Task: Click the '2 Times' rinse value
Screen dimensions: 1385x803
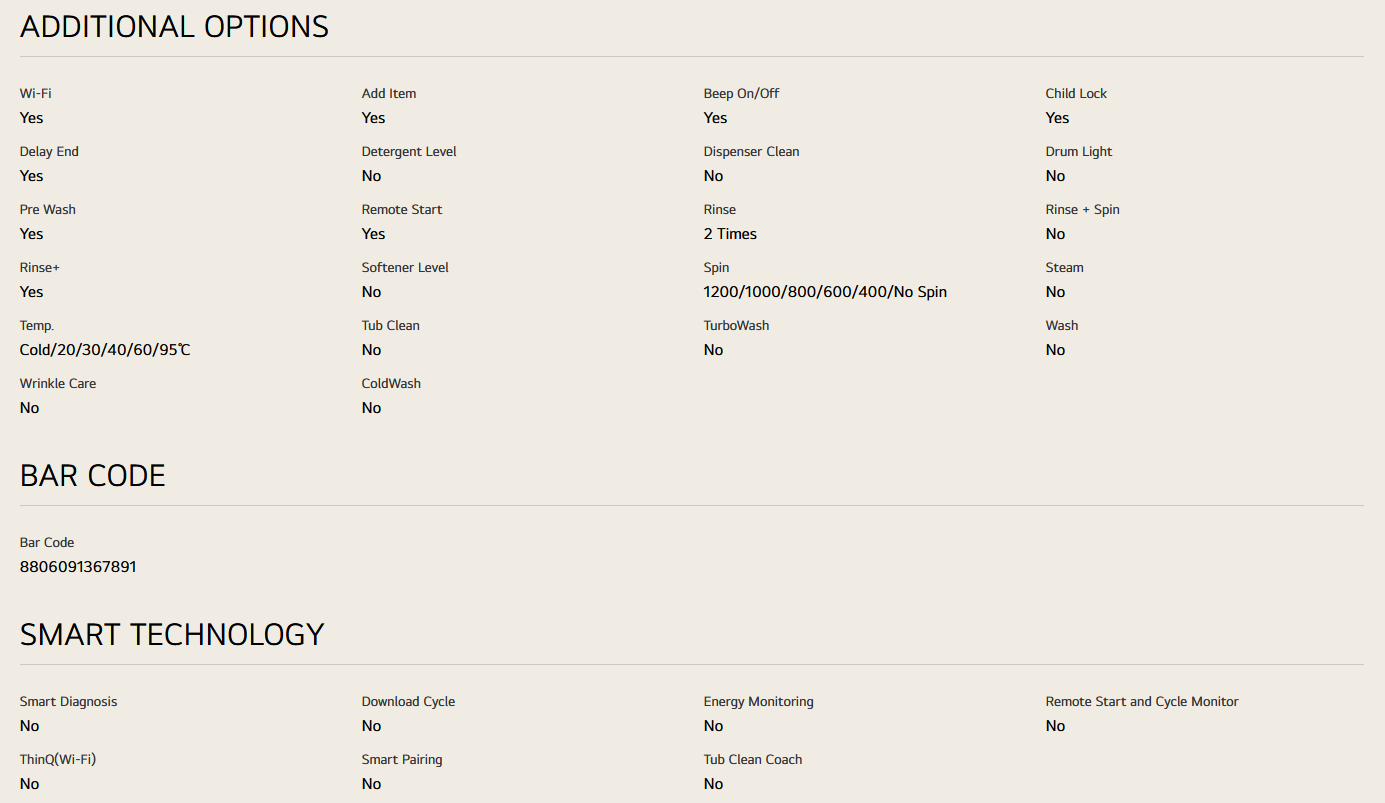Action: 730,234
